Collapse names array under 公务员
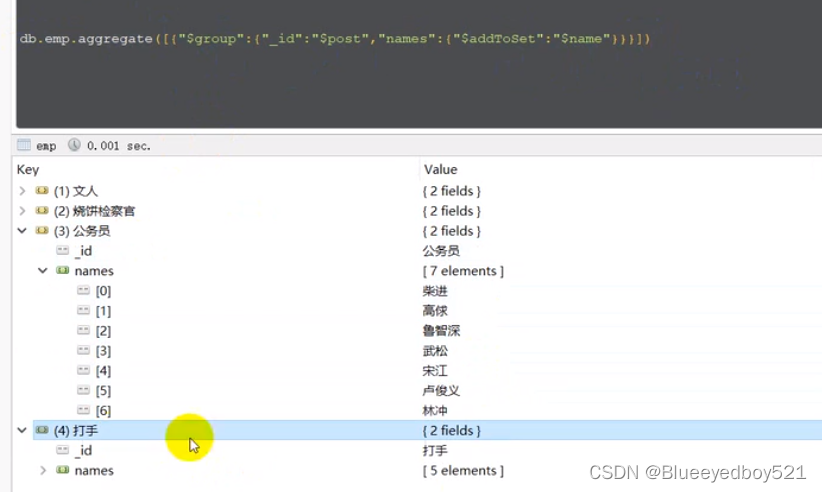822x492 pixels. [43, 271]
